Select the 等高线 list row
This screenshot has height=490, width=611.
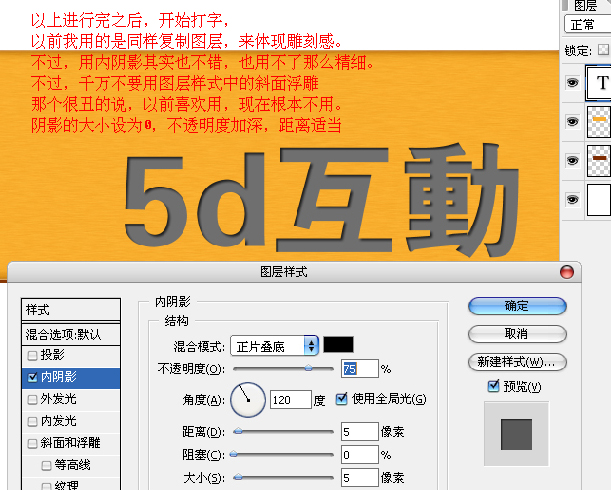click(x=71, y=465)
